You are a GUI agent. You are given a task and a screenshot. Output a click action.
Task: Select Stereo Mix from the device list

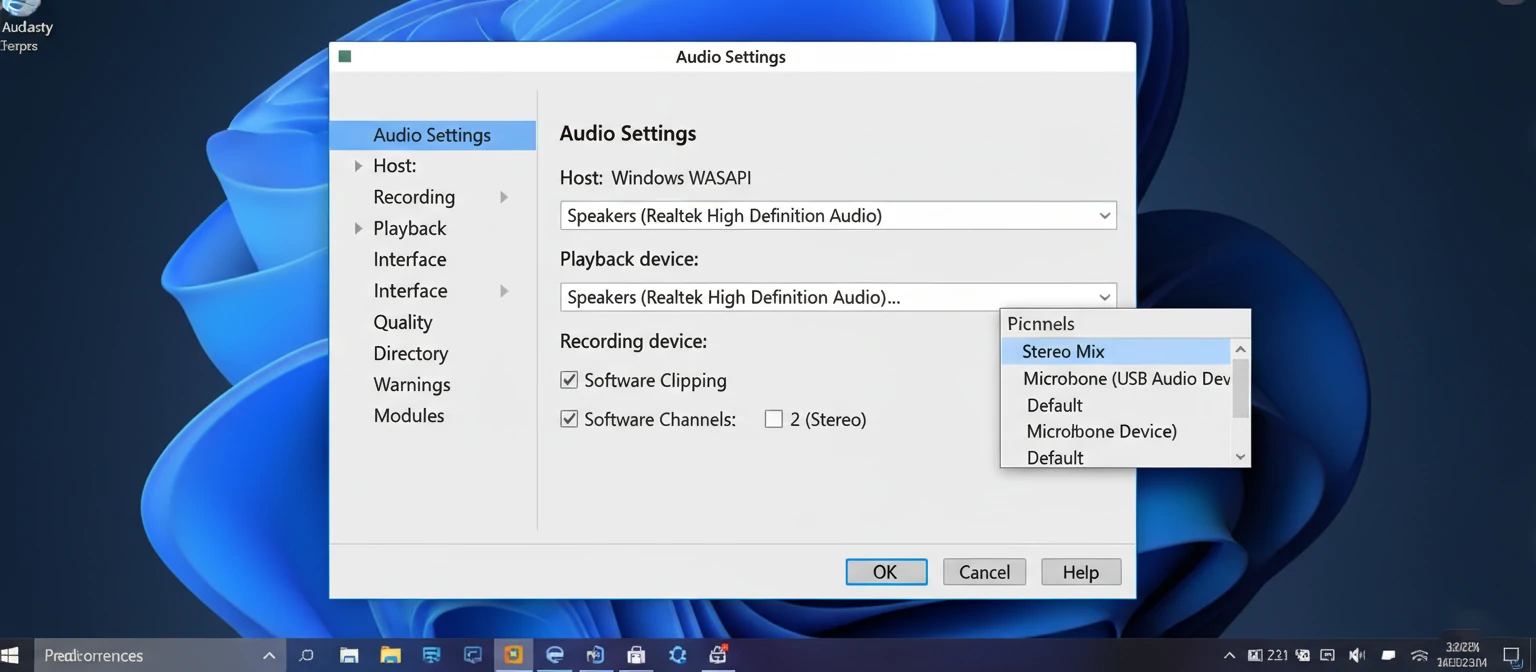point(1062,351)
